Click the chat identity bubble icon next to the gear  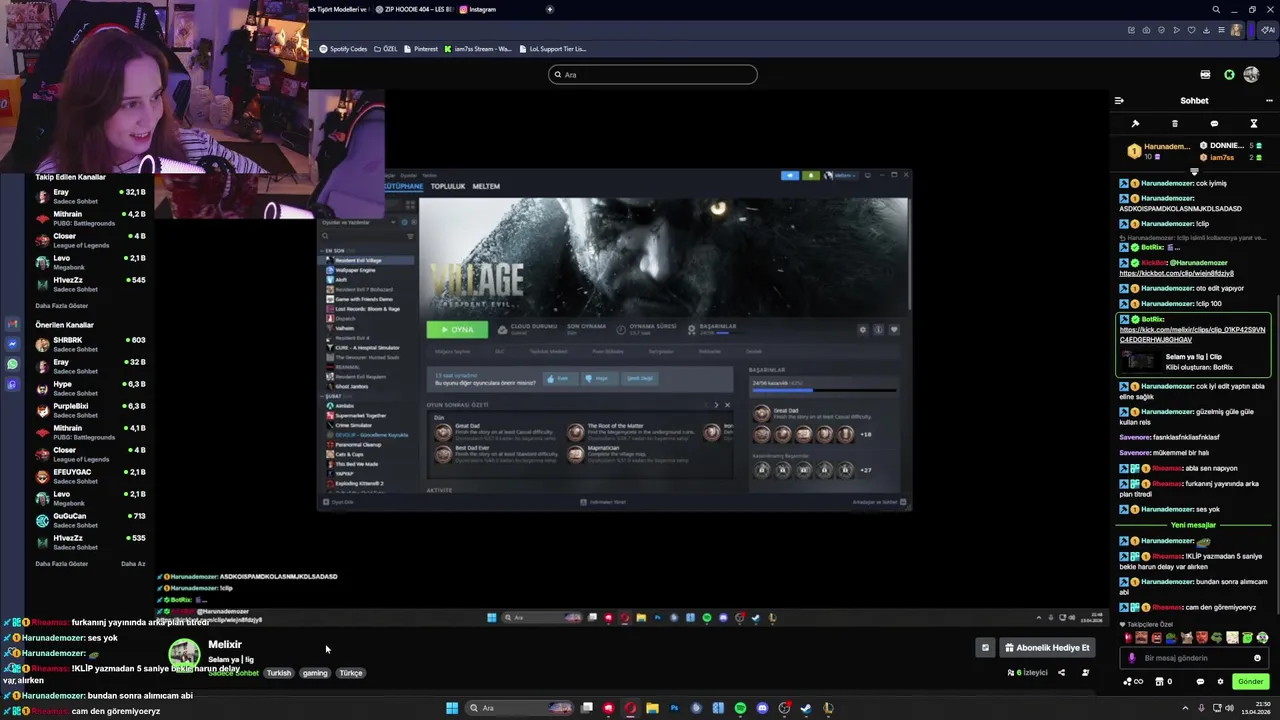pyautogui.click(x=1200, y=682)
